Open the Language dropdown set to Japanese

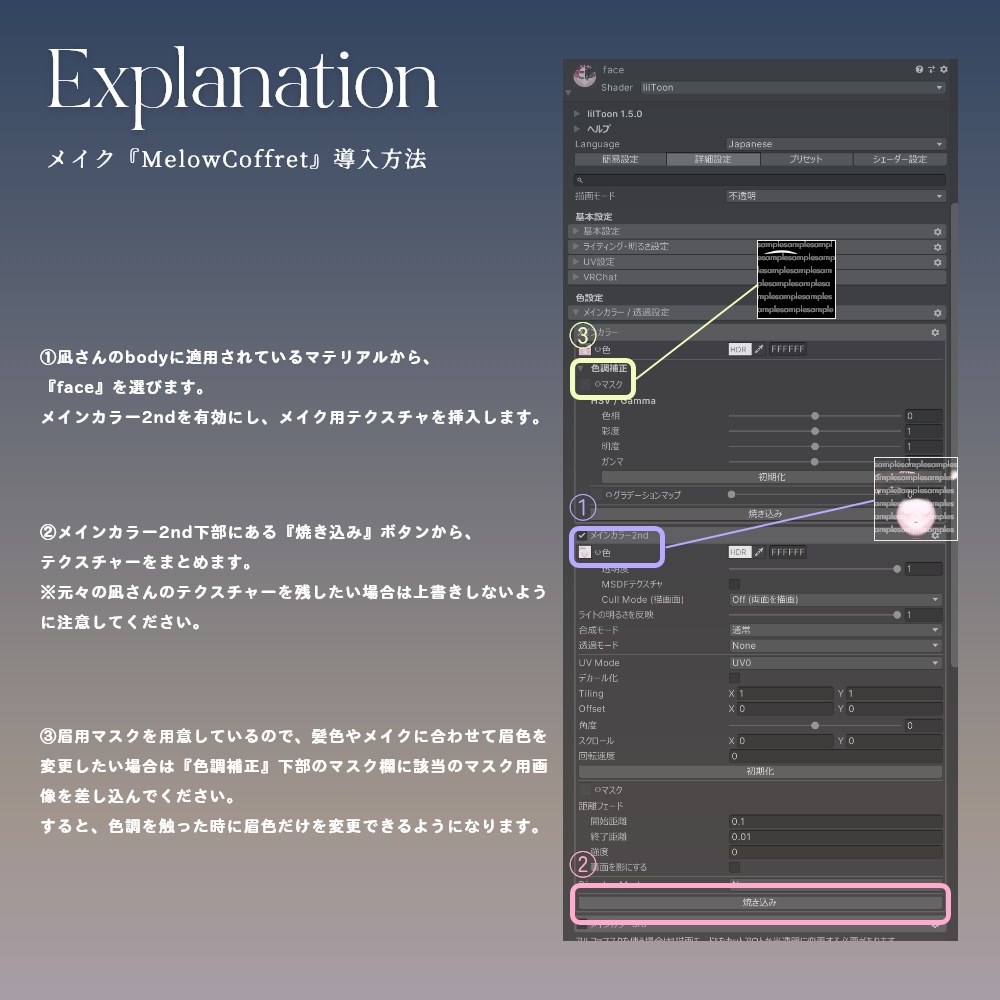tap(835, 144)
